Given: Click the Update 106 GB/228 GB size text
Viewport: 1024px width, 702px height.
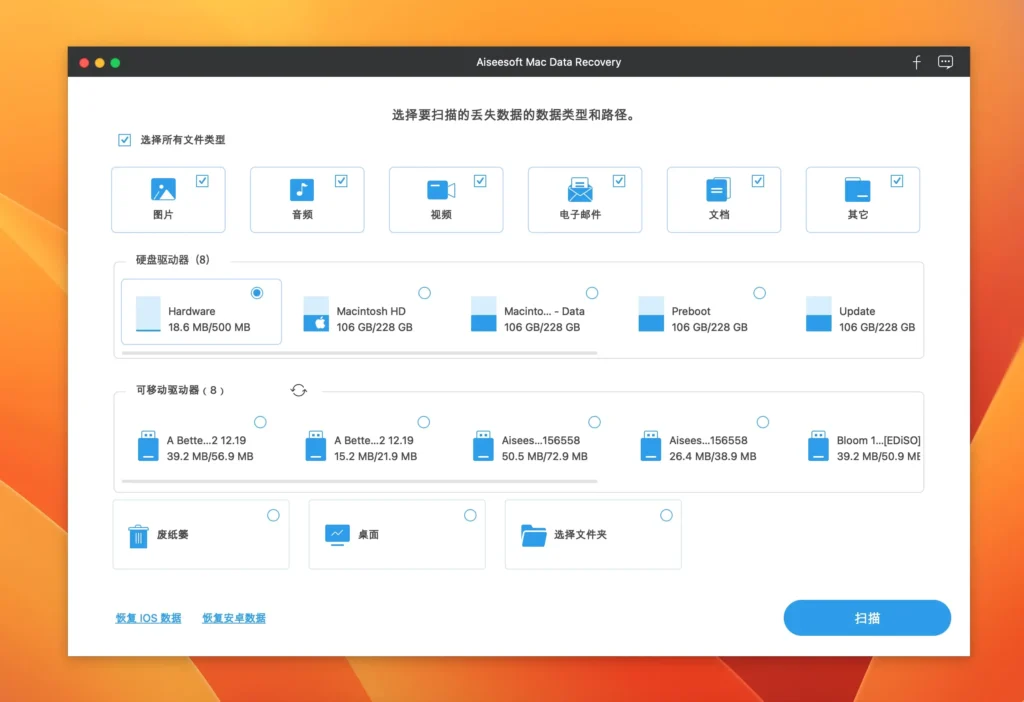Looking at the screenshot, I should coord(877,327).
